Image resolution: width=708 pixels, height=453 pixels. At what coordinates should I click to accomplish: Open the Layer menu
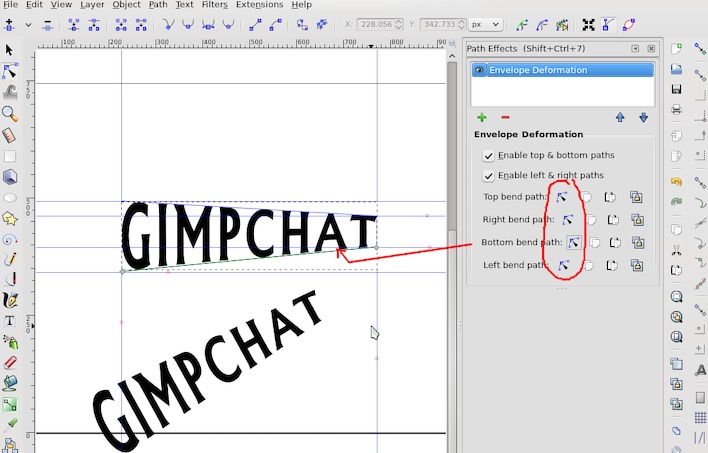[x=92, y=5]
